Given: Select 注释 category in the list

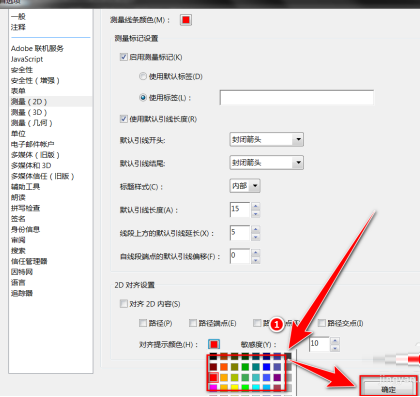Looking at the screenshot, I should coord(18,27).
